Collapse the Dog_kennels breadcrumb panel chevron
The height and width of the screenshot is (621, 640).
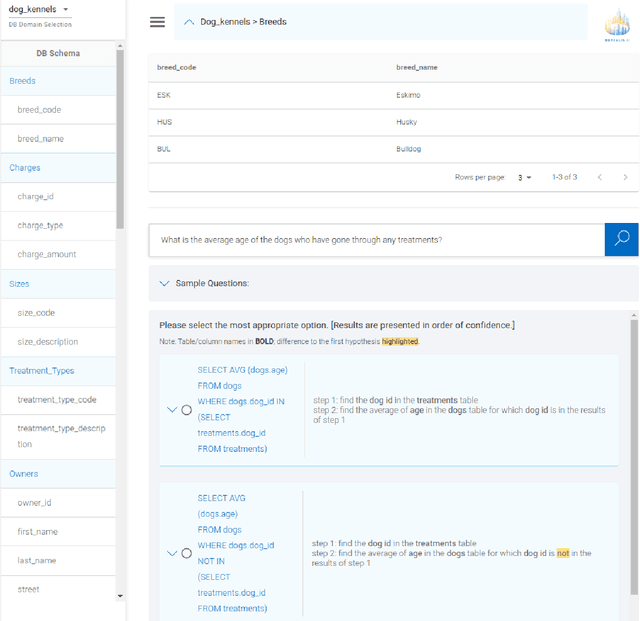click(188, 22)
